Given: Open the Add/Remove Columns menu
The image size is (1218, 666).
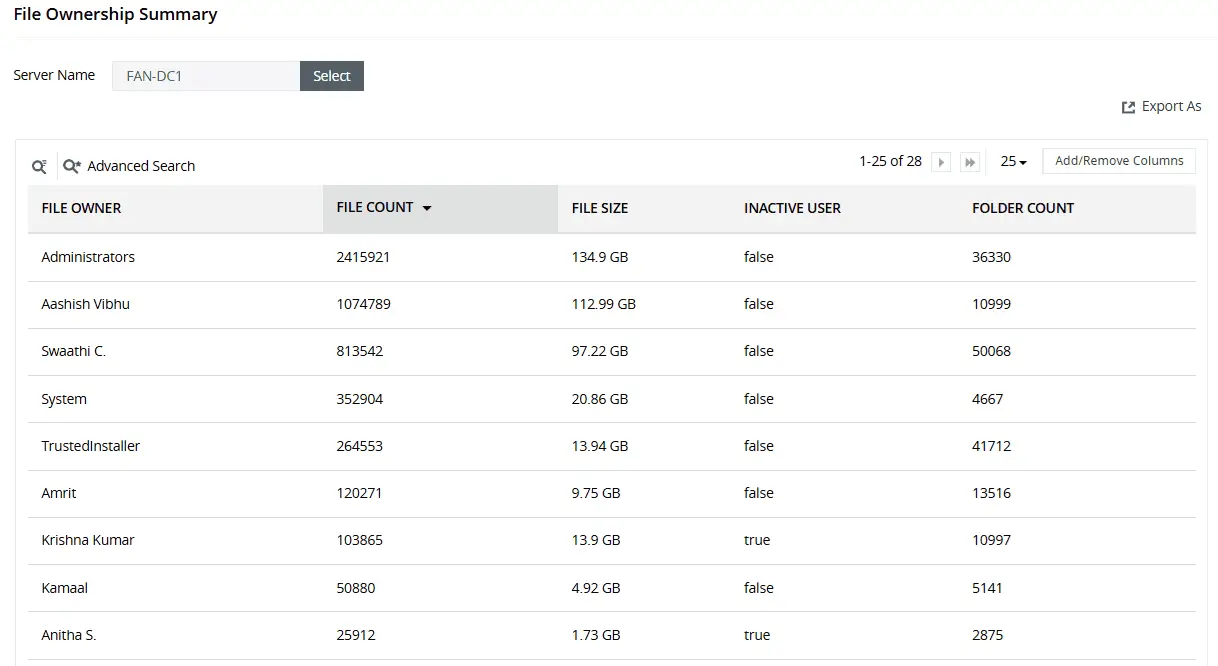Looking at the screenshot, I should (x=1118, y=161).
